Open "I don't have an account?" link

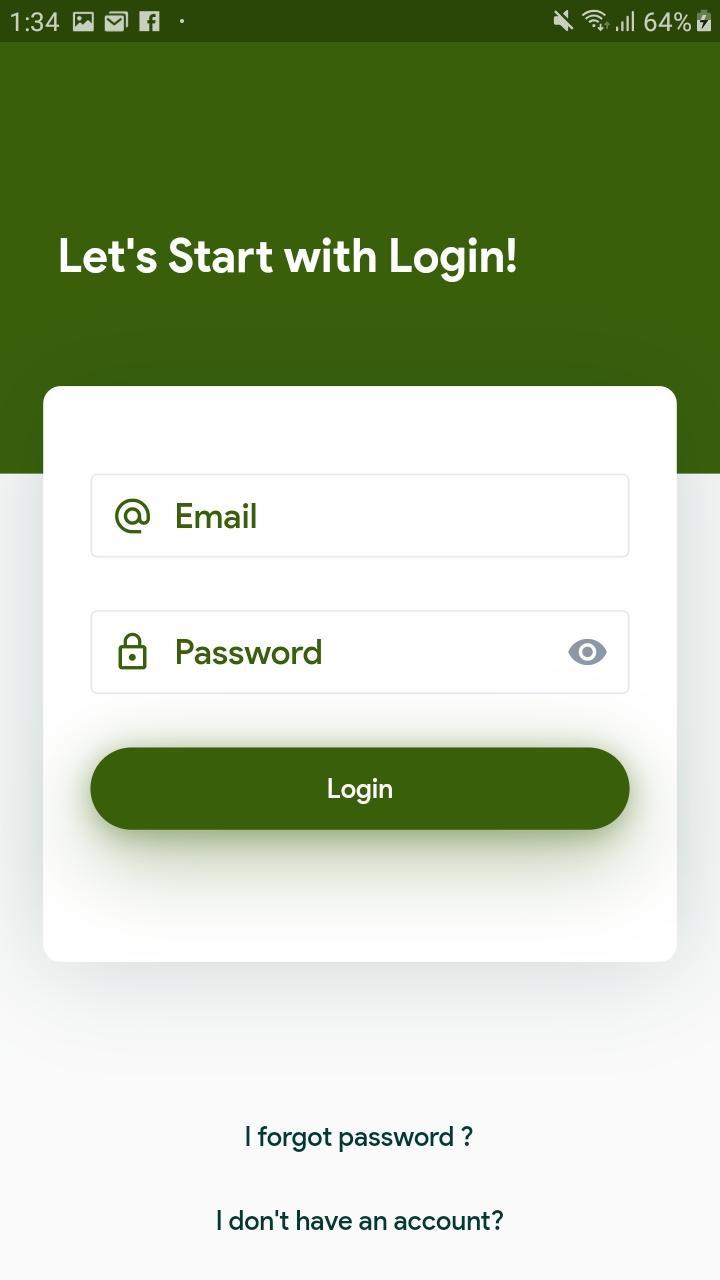coord(360,1221)
